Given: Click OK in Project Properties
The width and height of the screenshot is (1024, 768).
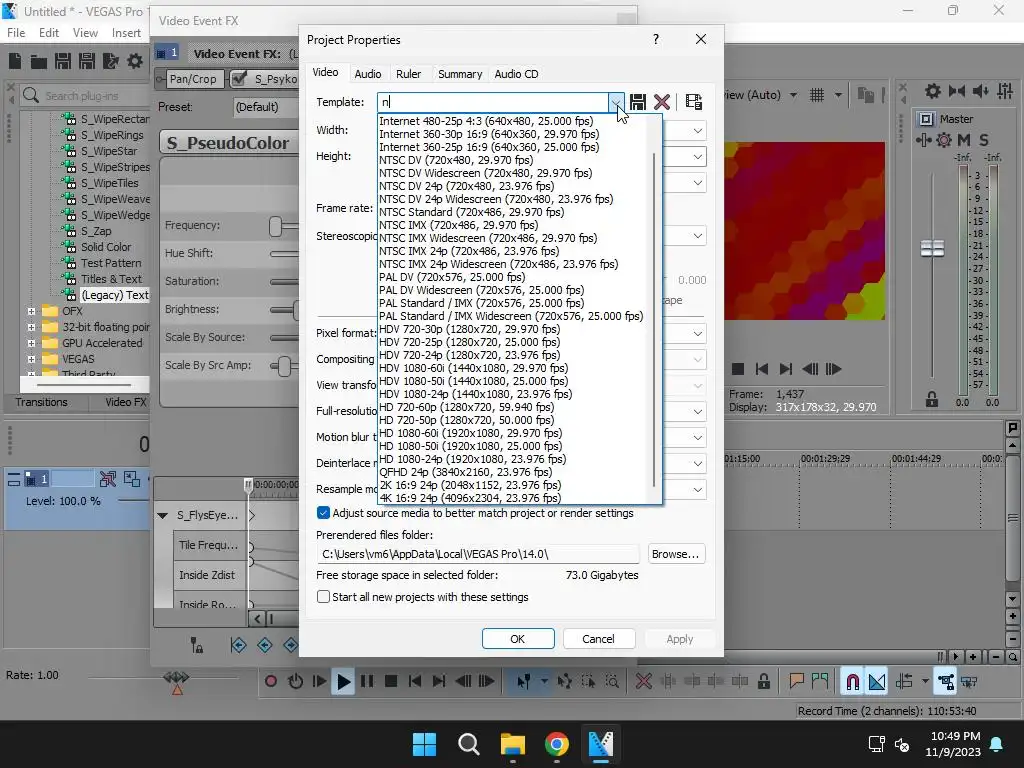Looking at the screenshot, I should click(x=518, y=639).
